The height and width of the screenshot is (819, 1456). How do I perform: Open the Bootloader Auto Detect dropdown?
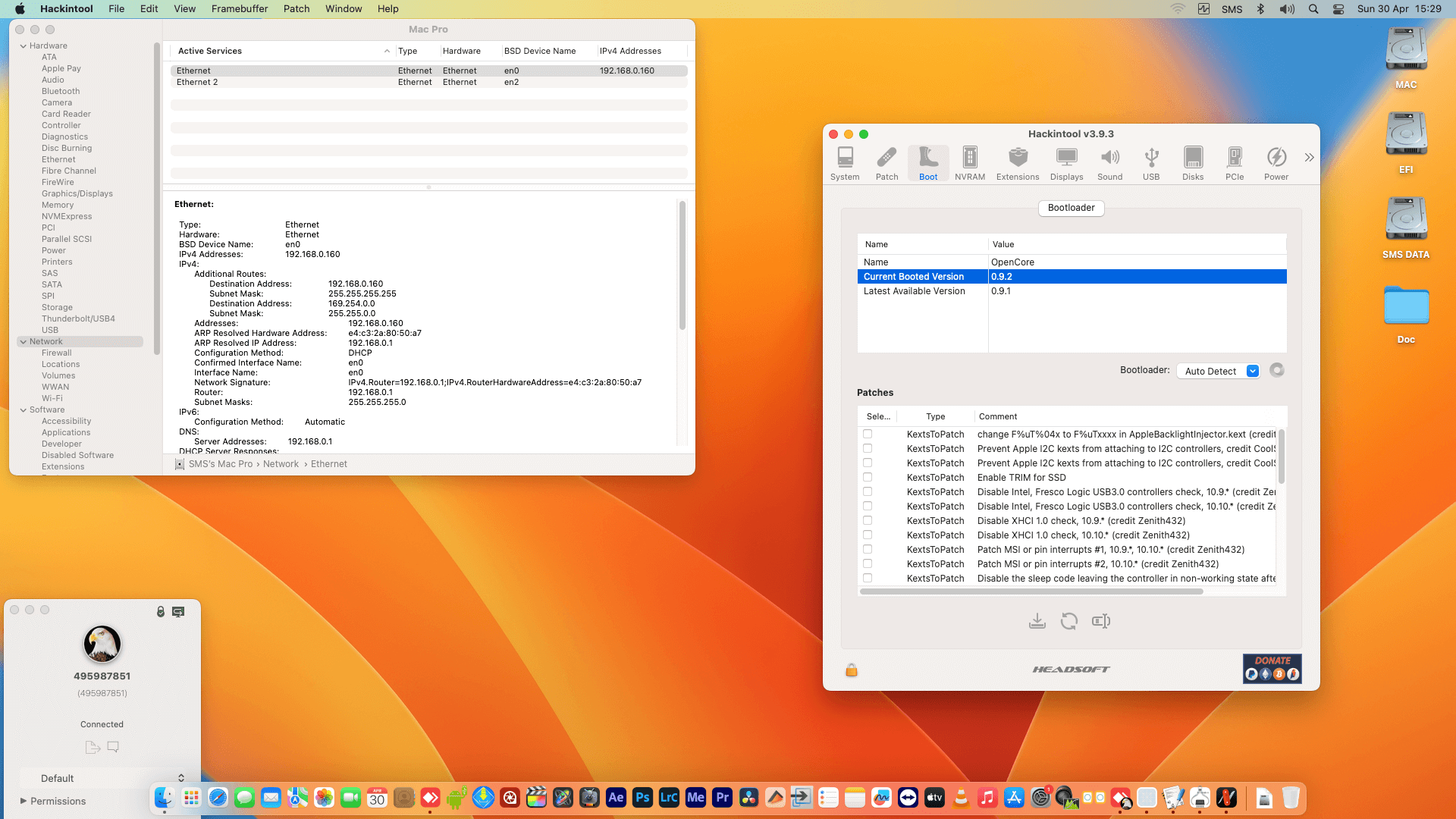tap(1219, 371)
